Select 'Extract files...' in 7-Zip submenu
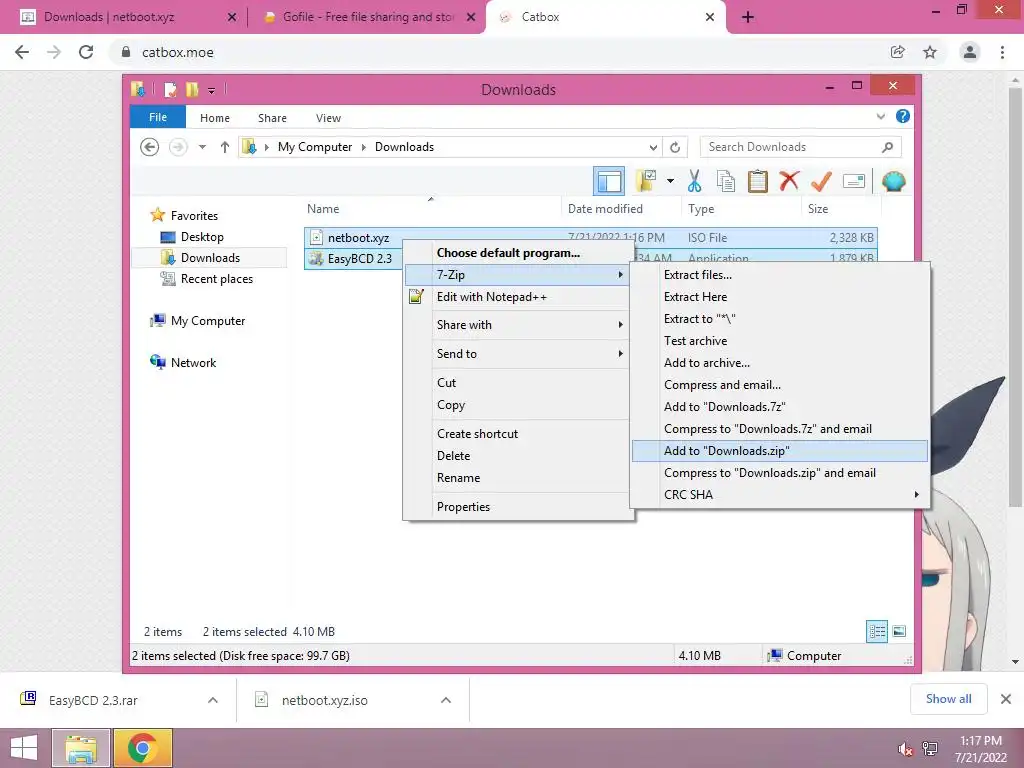This screenshot has height=768, width=1024. pos(780,275)
